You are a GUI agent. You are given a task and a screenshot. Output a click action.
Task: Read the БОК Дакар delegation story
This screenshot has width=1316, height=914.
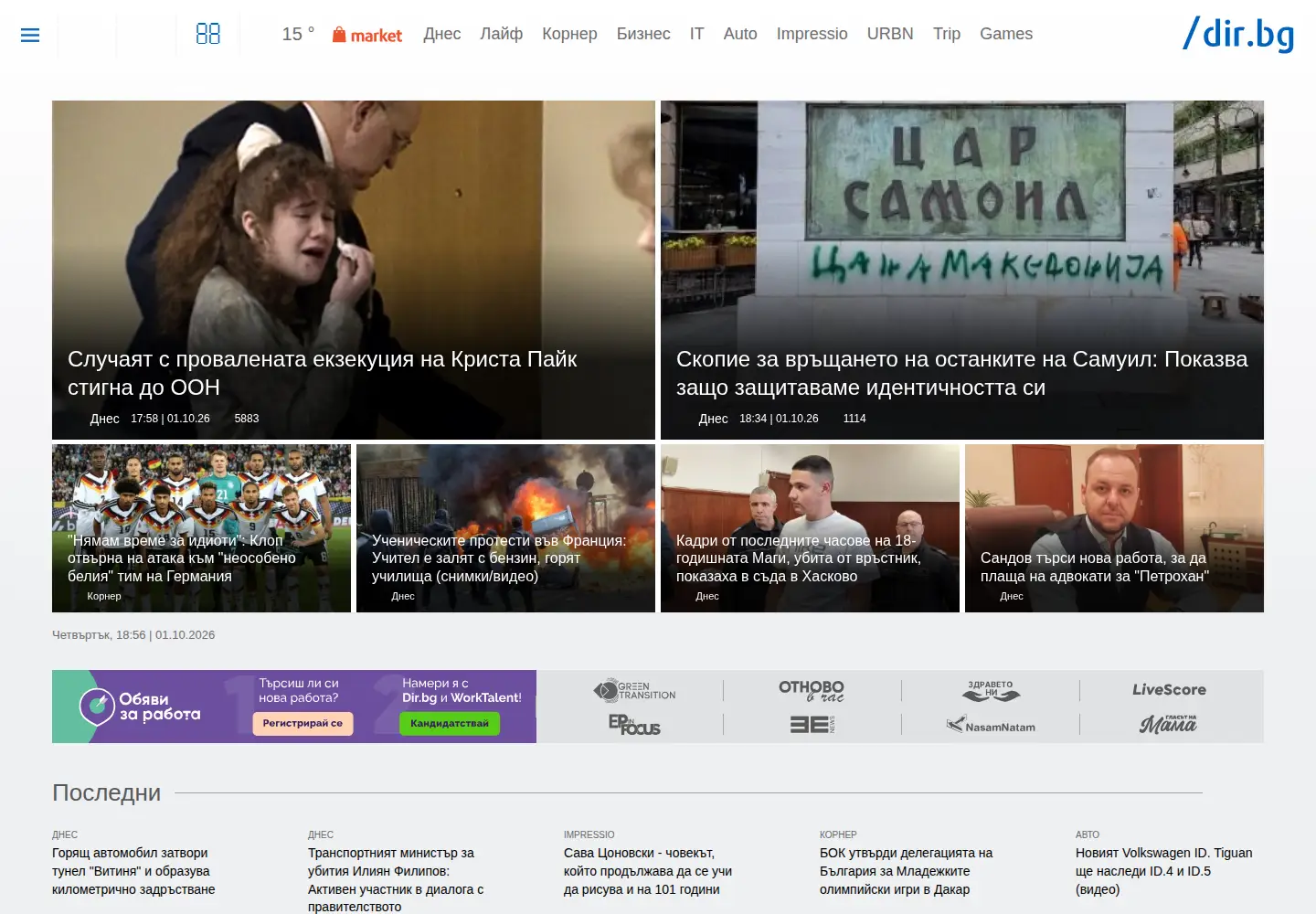(x=906, y=871)
